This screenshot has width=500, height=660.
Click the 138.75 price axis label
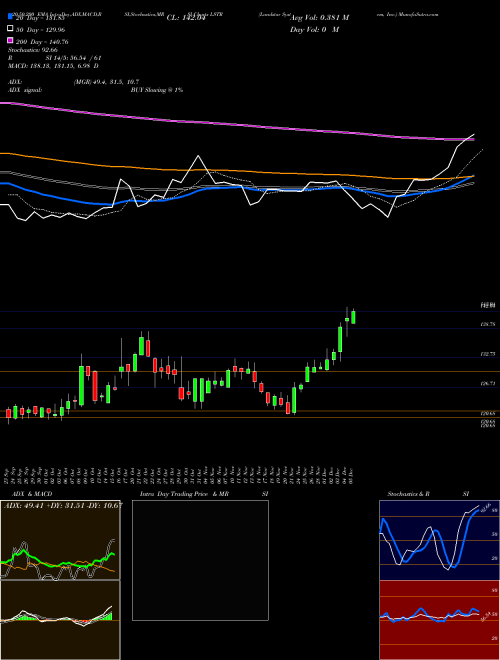[x=488, y=325]
